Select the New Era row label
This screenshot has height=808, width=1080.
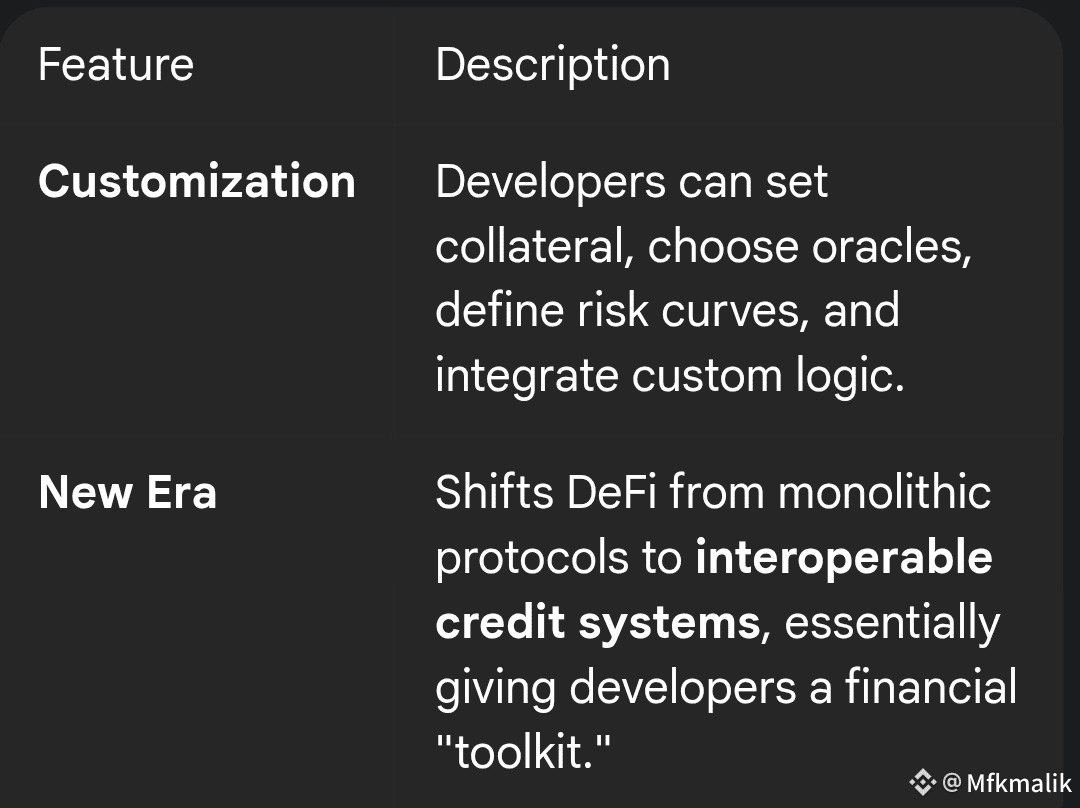[x=127, y=493]
